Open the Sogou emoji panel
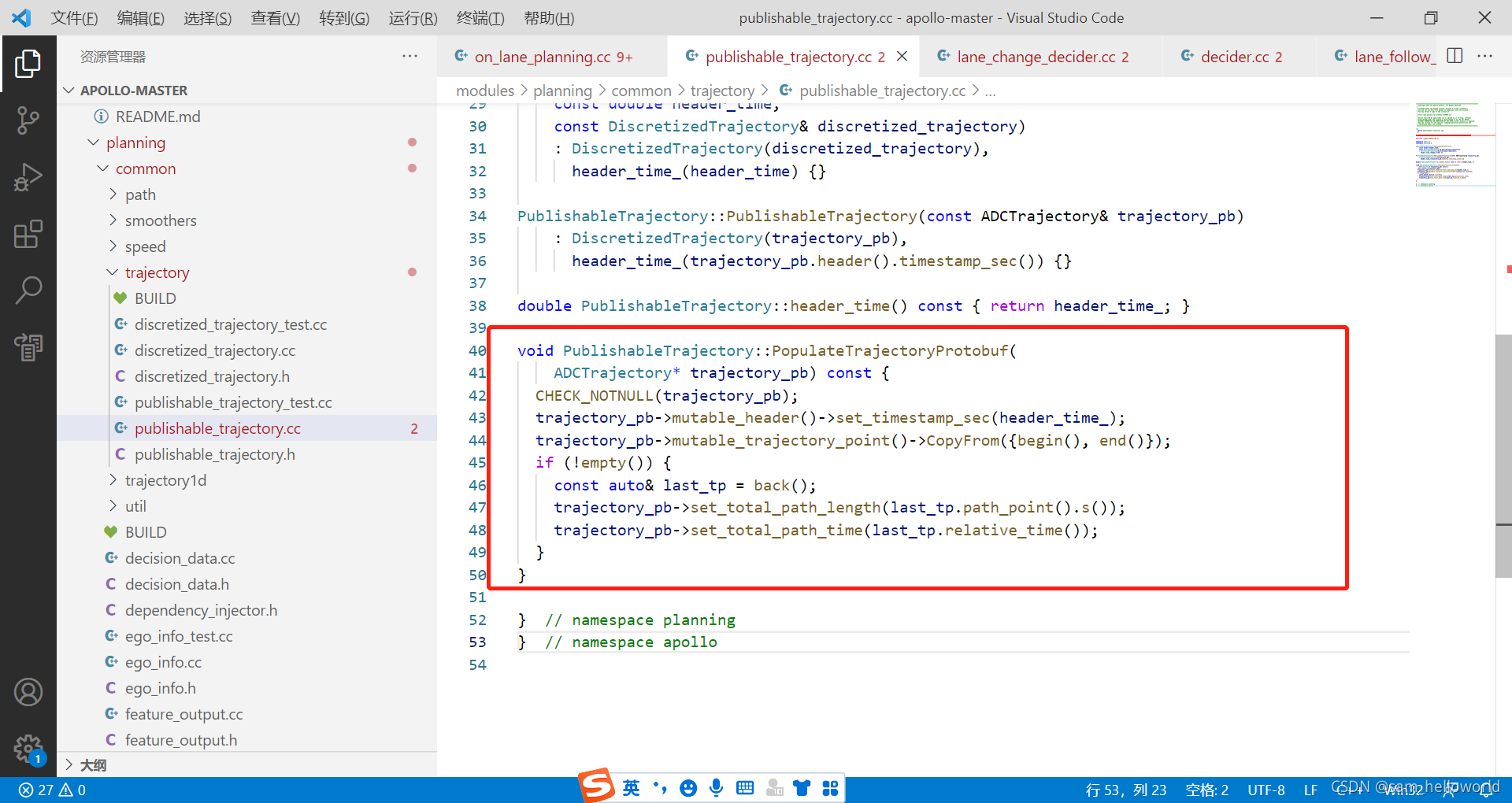 pos(688,788)
